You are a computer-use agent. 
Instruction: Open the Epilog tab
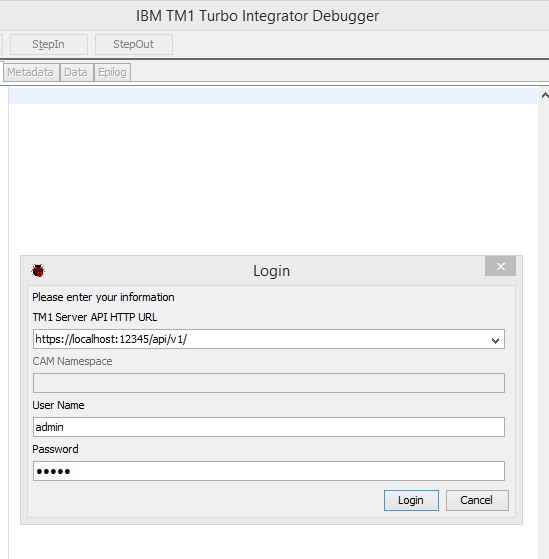pos(112,72)
